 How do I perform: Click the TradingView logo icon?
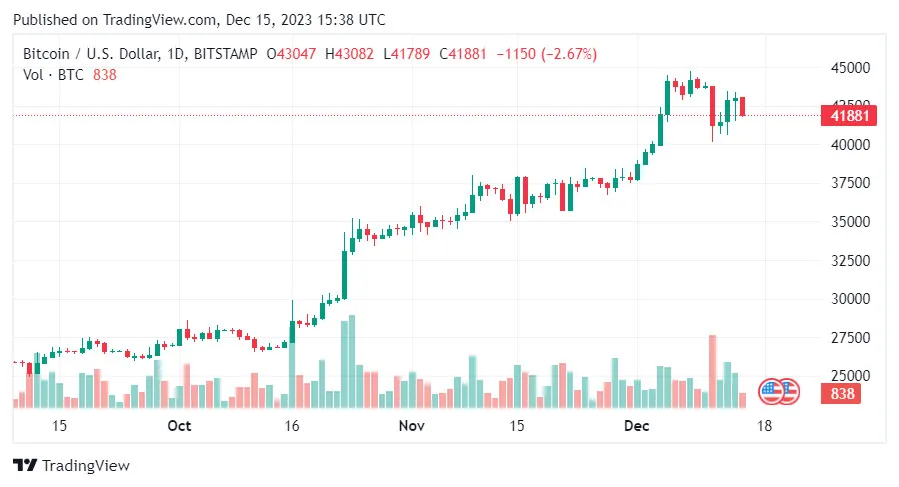coord(25,466)
